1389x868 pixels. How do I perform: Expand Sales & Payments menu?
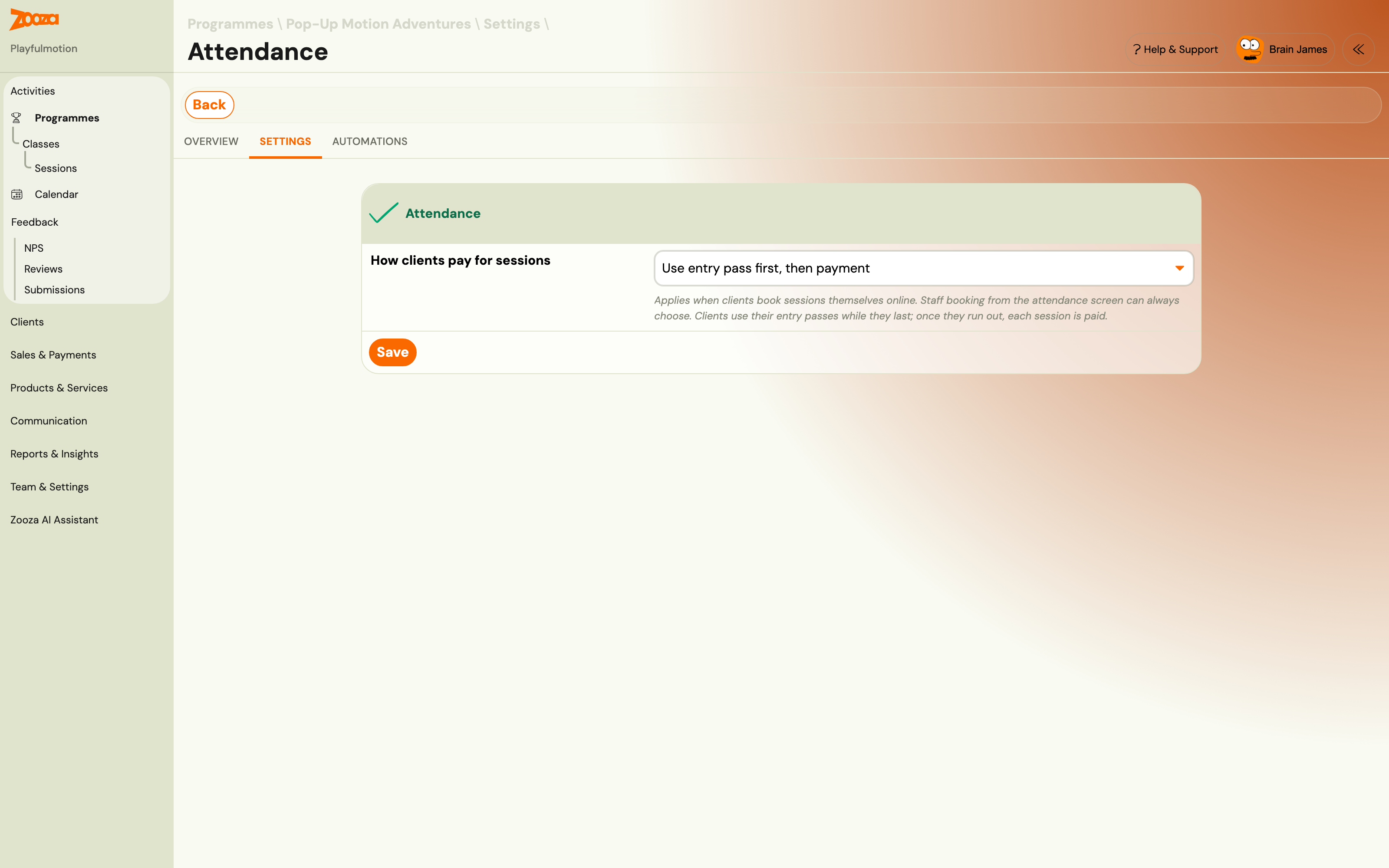click(x=53, y=355)
